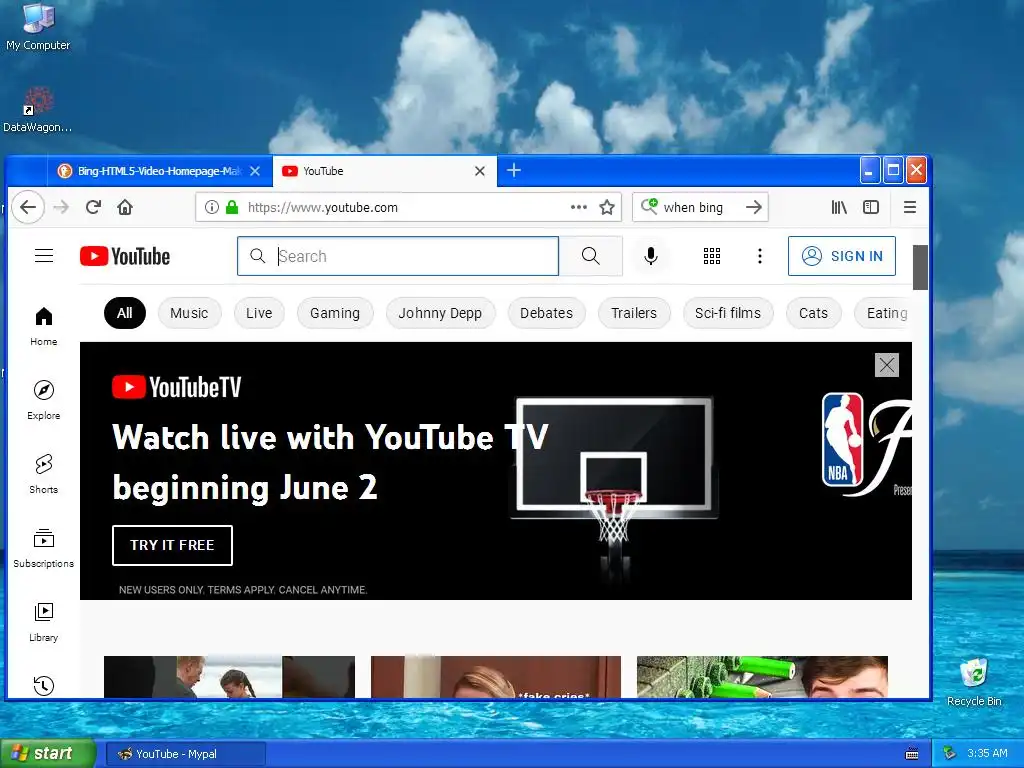The image size is (1024, 768).
Task: Open the browser library icon
Action: pos(839,208)
